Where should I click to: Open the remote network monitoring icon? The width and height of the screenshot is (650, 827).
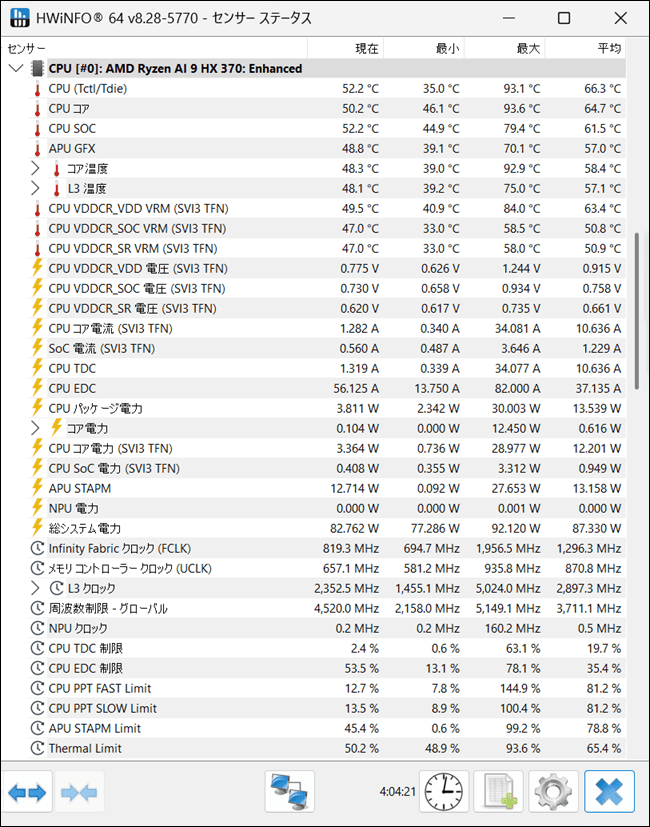point(290,792)
